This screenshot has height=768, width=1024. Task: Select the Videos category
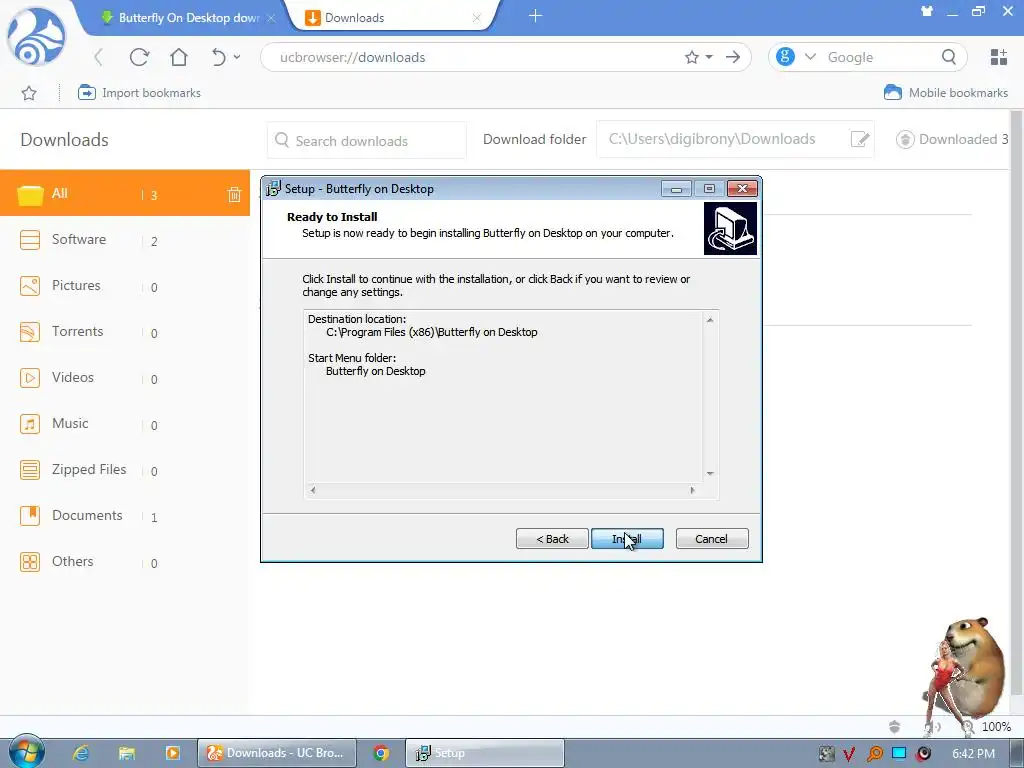125,377
